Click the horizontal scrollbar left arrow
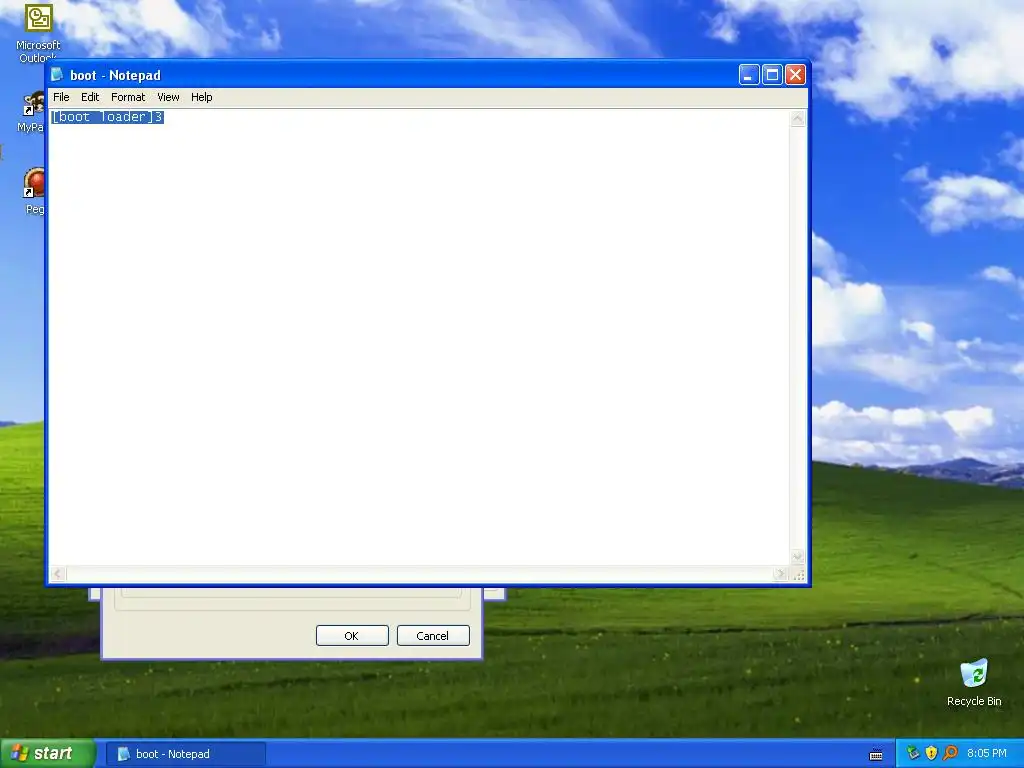The image size is (1024, 768). 57,574
